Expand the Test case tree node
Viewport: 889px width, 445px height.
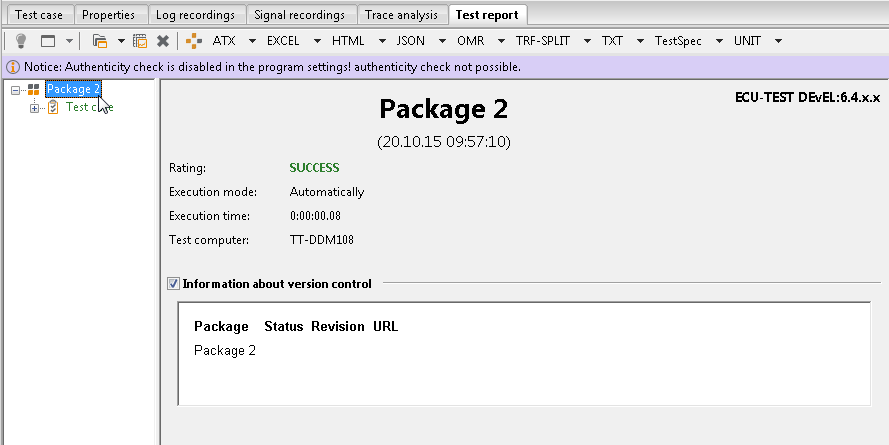coord(35,108)
